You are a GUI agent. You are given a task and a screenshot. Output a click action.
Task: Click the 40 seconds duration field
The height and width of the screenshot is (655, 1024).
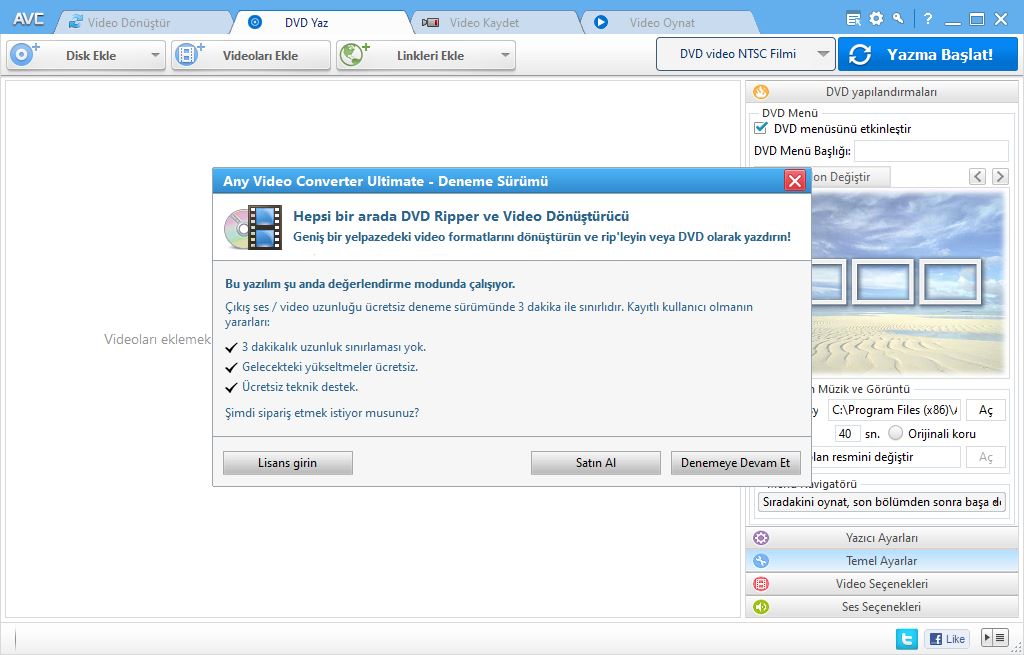(x=846, y=434)
